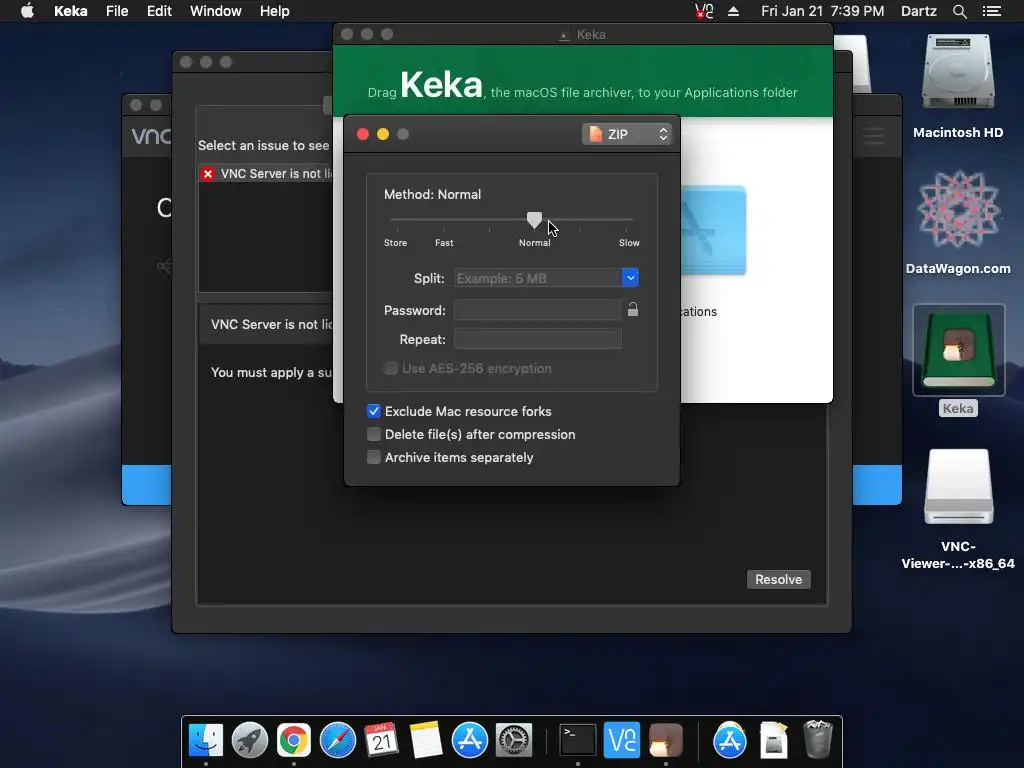Open the Apple menu
Image resolution: width=1024 pixels, height=768 pixels.
pos(27,11)
